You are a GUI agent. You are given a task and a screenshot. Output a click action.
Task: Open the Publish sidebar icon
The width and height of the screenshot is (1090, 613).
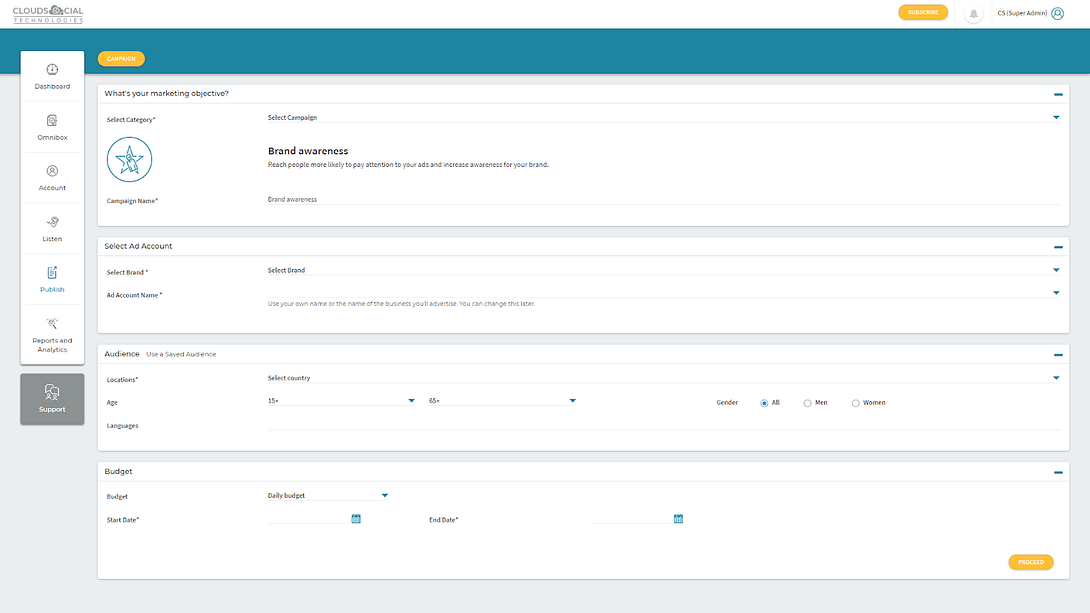click(52, 273)
